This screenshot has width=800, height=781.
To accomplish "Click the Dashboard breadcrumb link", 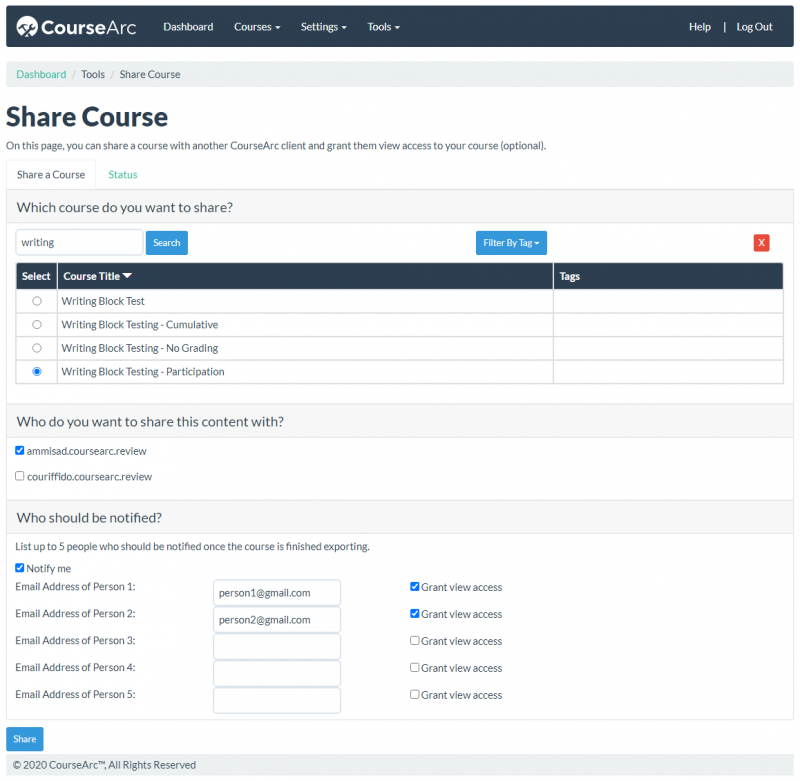I will pos(41,74).
